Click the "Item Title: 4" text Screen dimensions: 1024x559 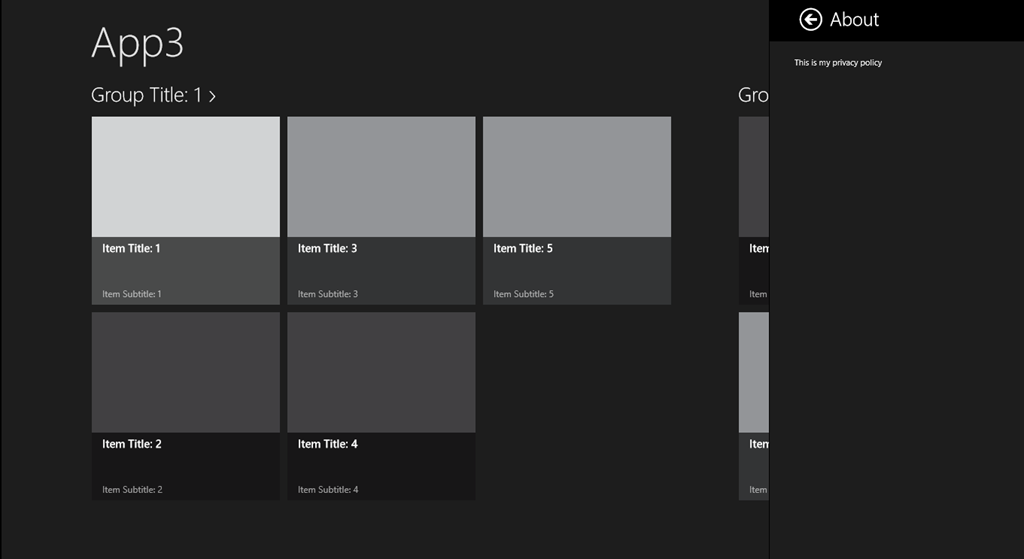(328, 444)
